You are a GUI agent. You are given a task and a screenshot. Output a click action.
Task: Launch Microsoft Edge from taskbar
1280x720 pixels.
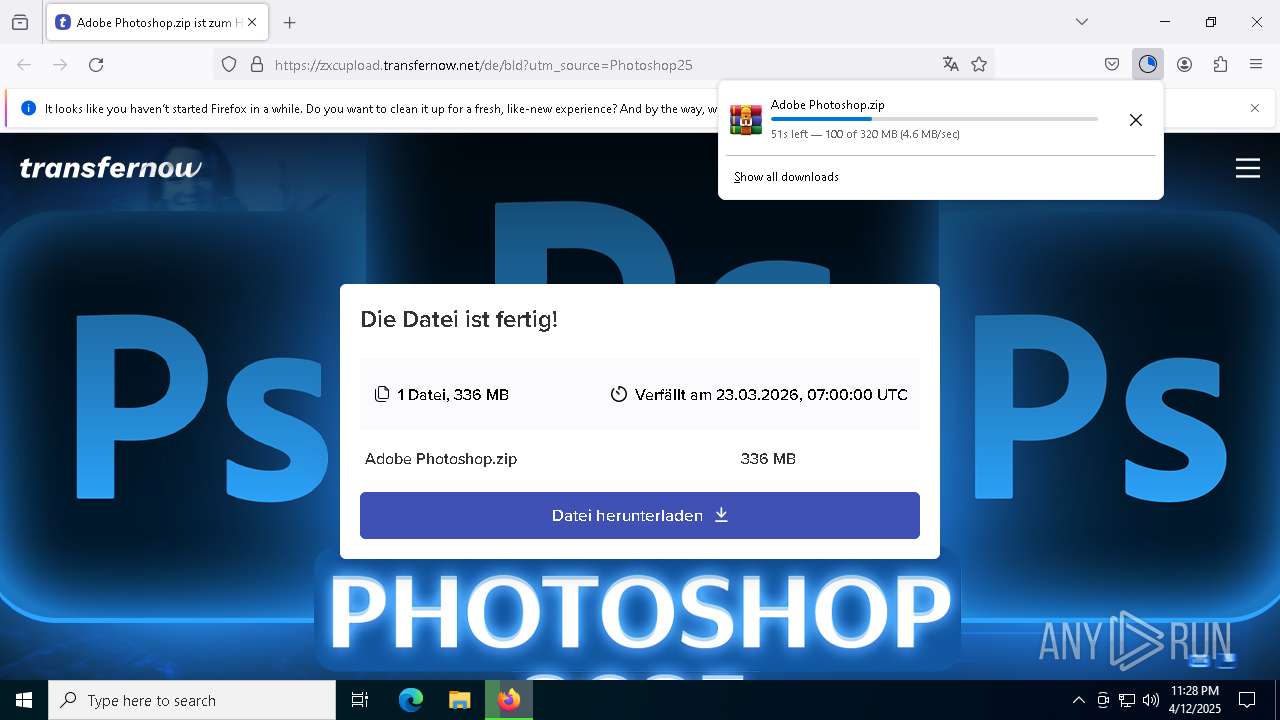[411, 700]
